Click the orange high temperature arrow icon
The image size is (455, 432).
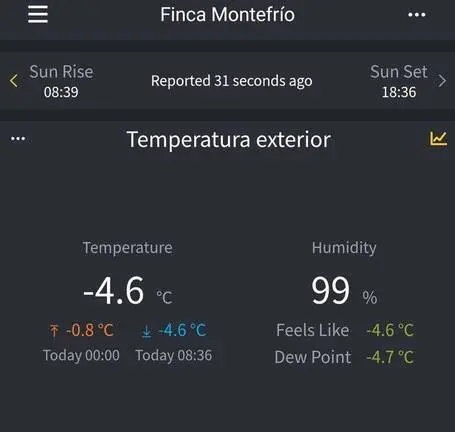54,331
